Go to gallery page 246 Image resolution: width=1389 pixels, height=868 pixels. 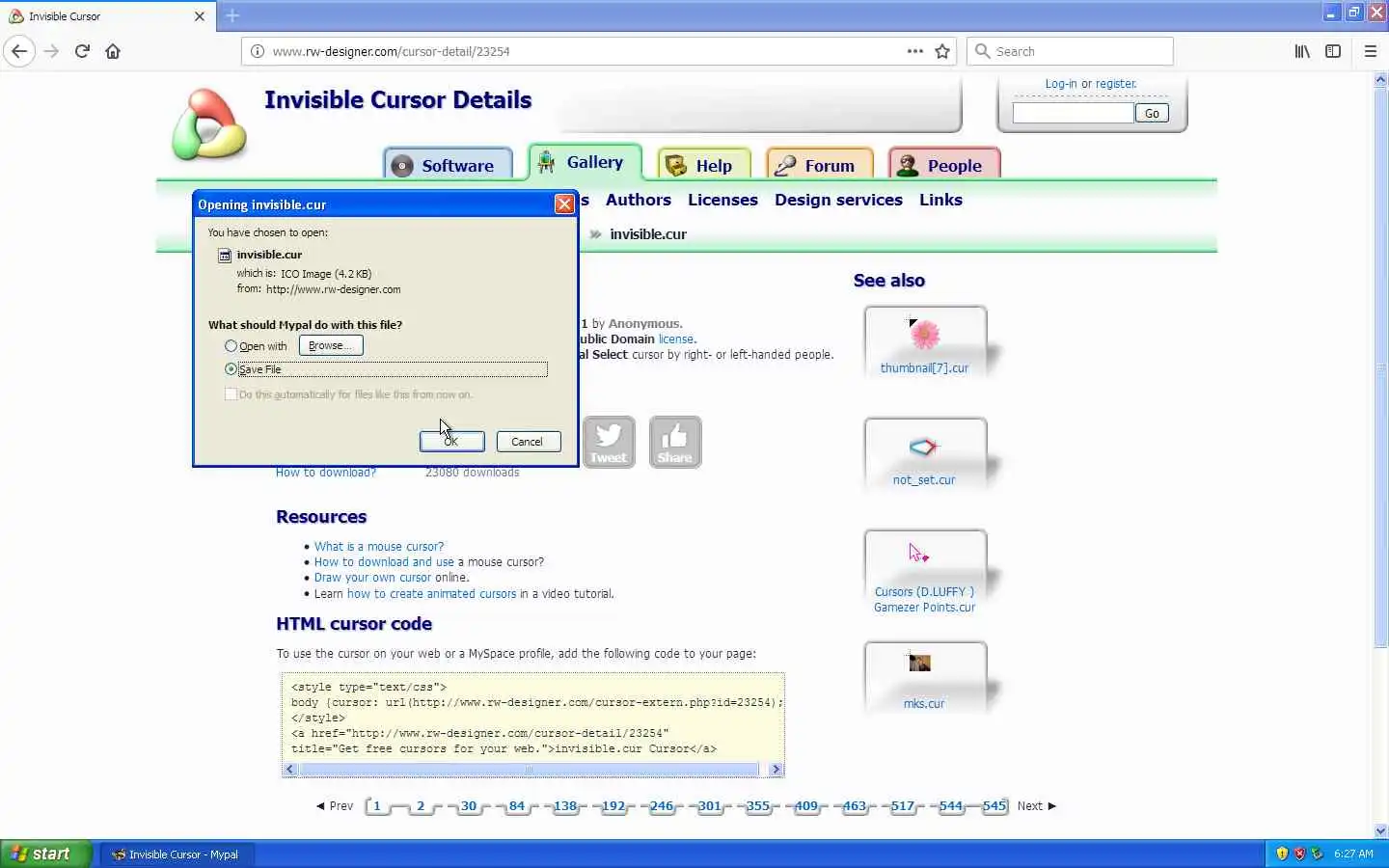(x=662, y=806)
